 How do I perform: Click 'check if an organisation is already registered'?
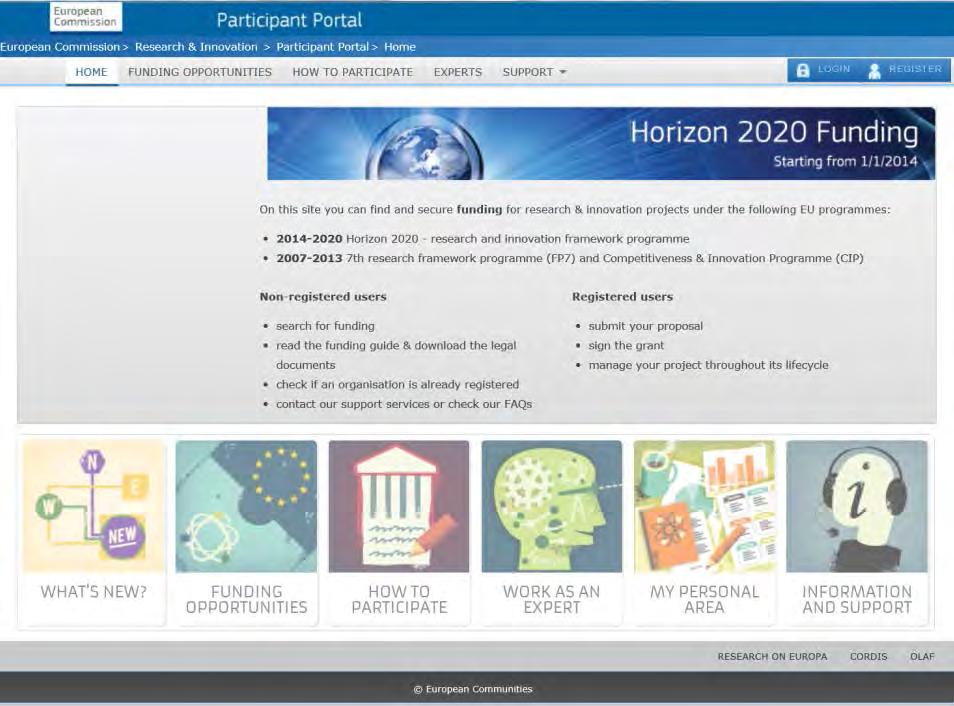pyautogui.click(x=397, y=384)
